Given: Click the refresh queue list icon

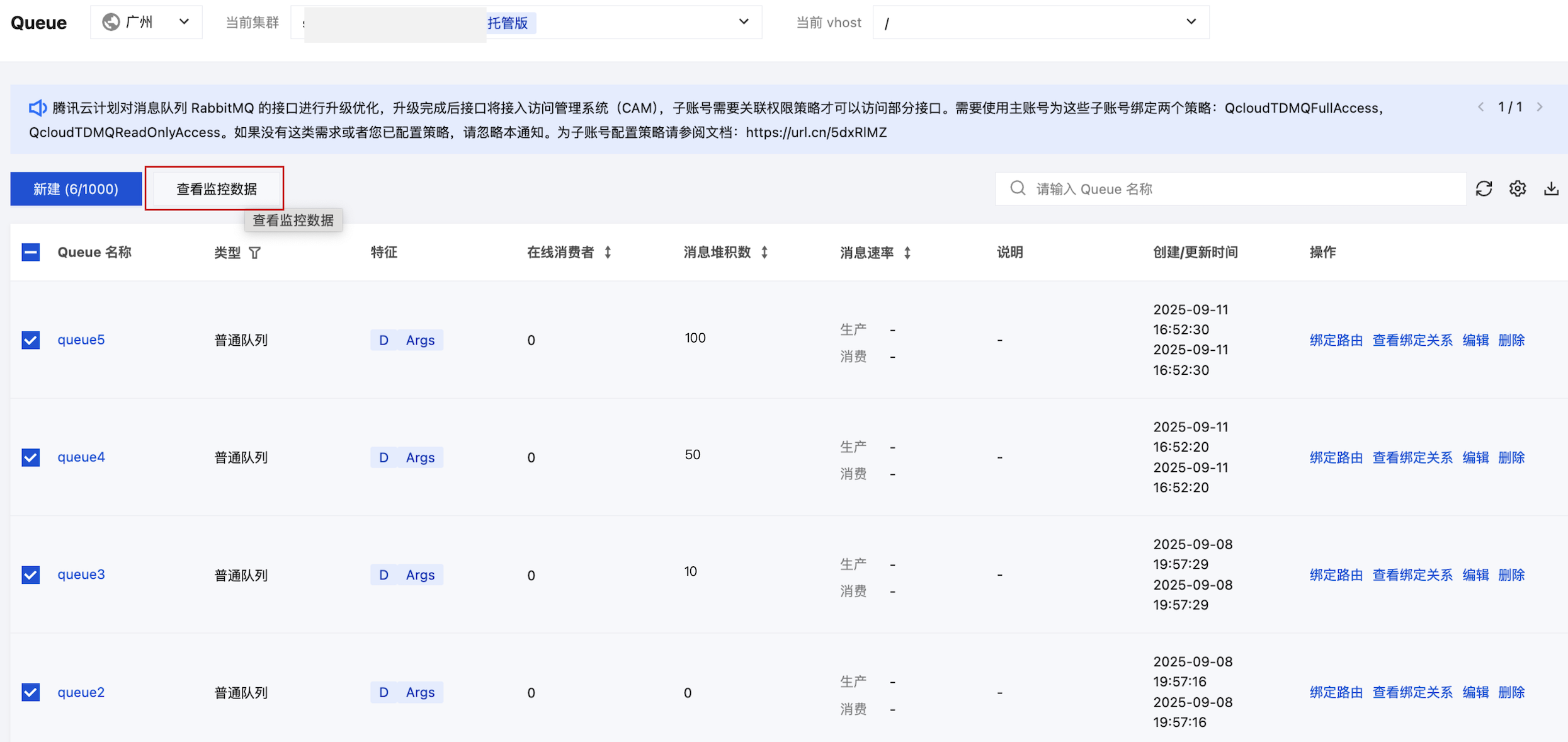Looking at the screenshot, I should point(1484,189).
